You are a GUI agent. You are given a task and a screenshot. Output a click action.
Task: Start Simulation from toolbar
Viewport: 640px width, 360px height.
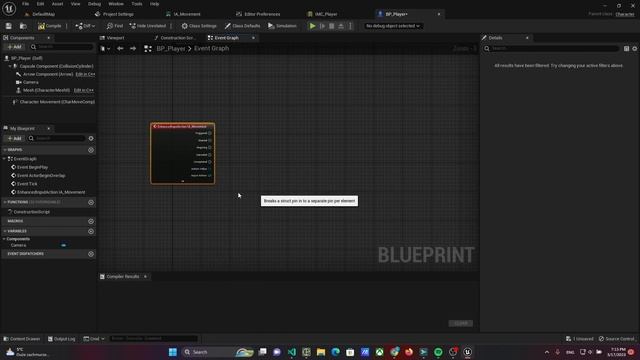(x=282, y=26)
